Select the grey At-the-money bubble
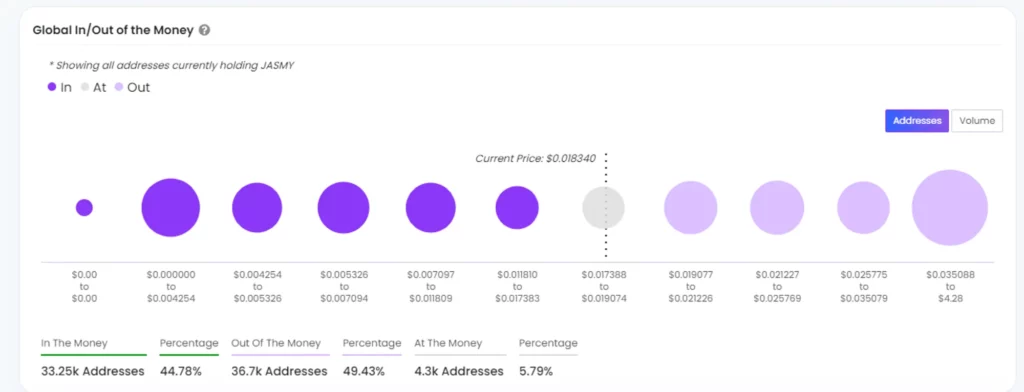1024x392 pixels. tap(603, 208)
